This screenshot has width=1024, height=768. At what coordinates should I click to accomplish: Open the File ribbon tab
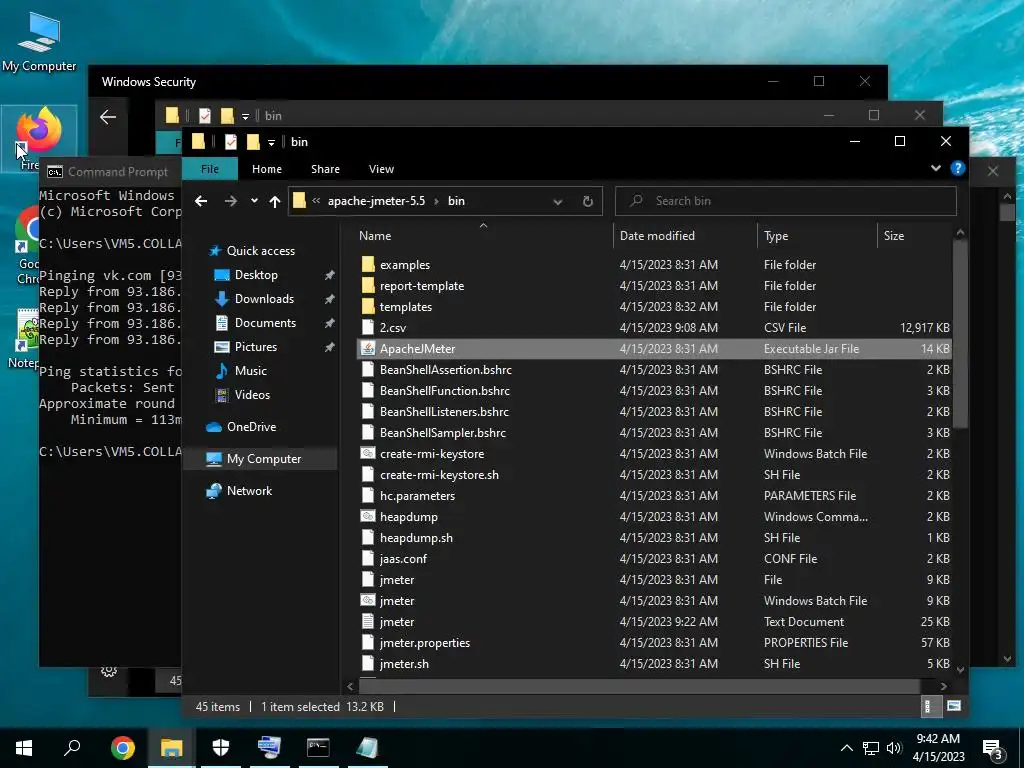pyautogui.click(x=210, y=169)
